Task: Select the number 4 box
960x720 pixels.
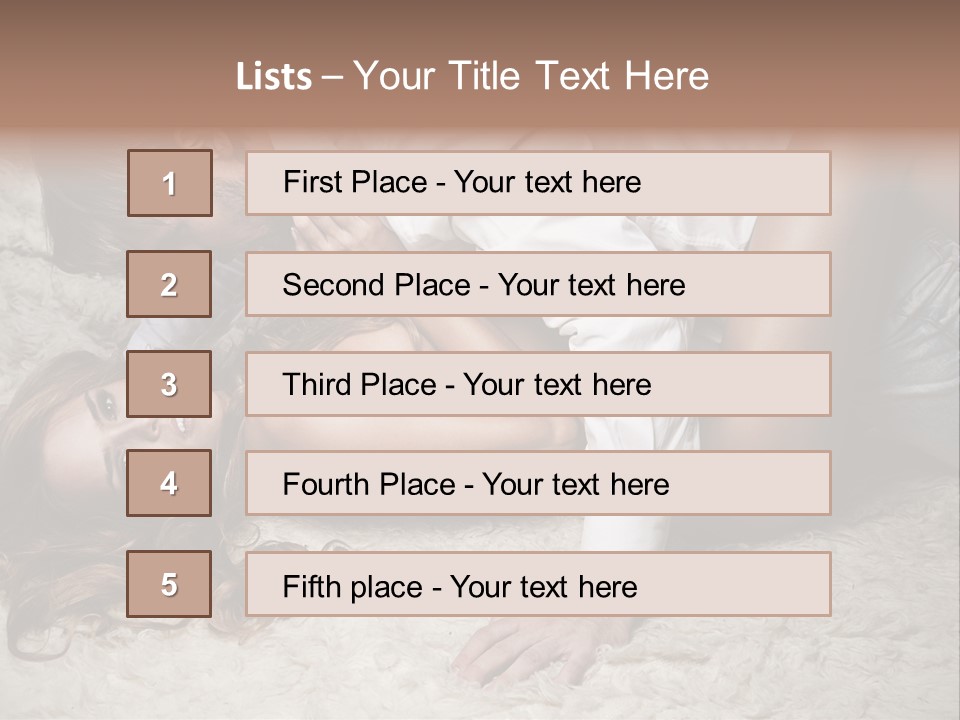Action: coord(169,483)
